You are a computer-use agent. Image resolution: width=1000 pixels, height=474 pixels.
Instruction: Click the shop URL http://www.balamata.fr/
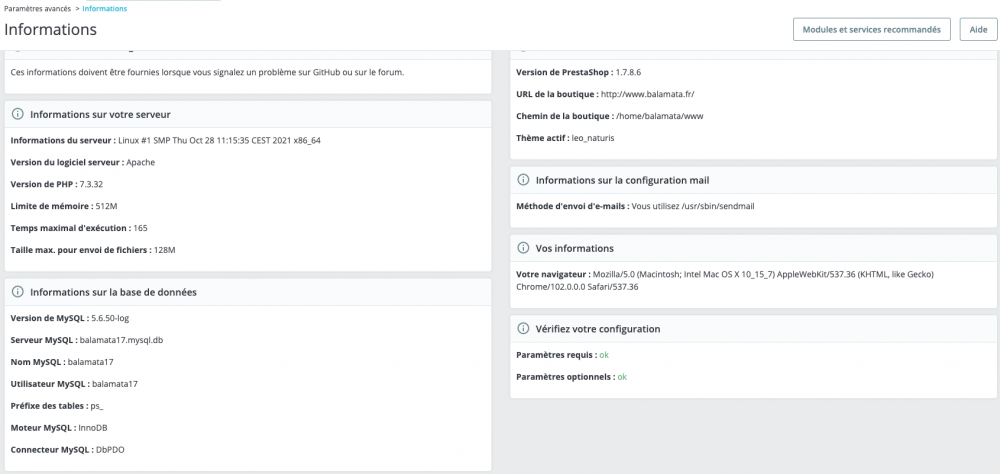pos(647,94)
